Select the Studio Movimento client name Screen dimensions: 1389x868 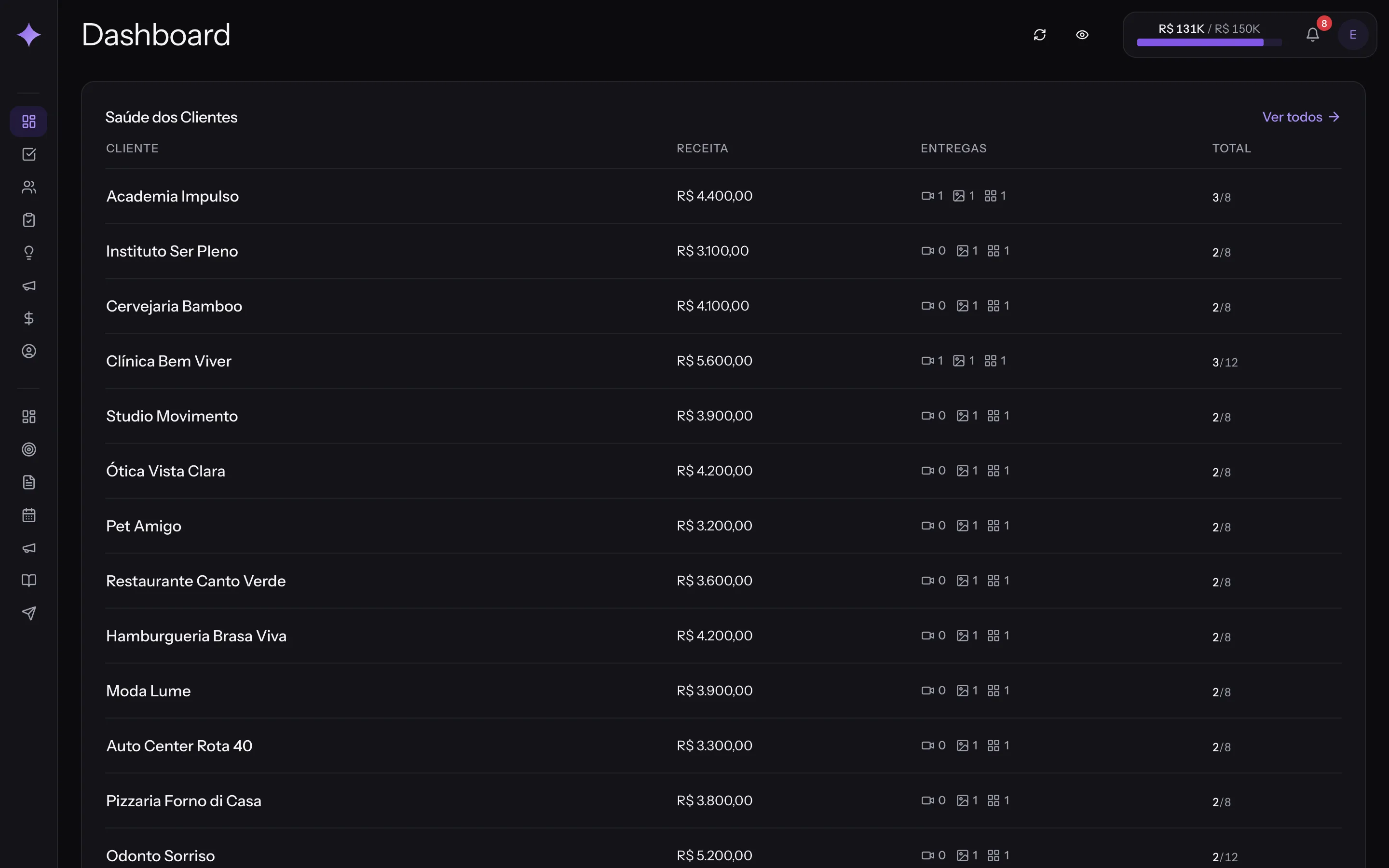tap(172, 416)
